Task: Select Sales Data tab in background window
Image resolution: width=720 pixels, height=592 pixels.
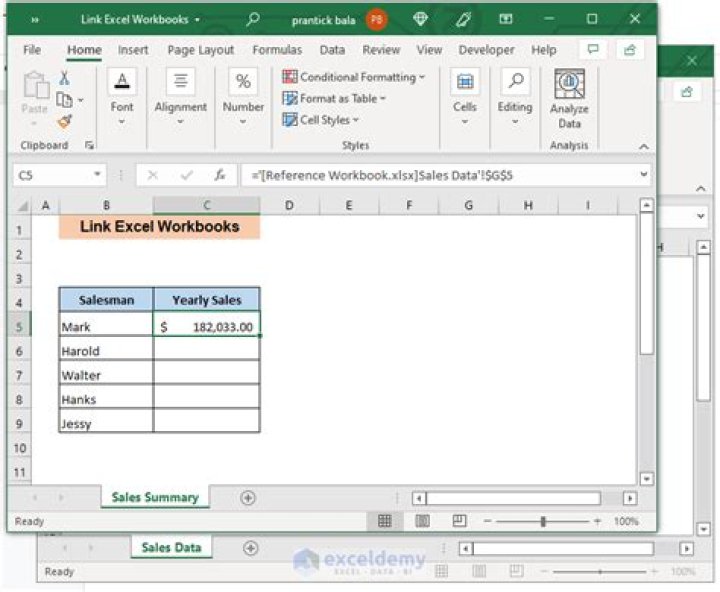Action: pos(171,547)
